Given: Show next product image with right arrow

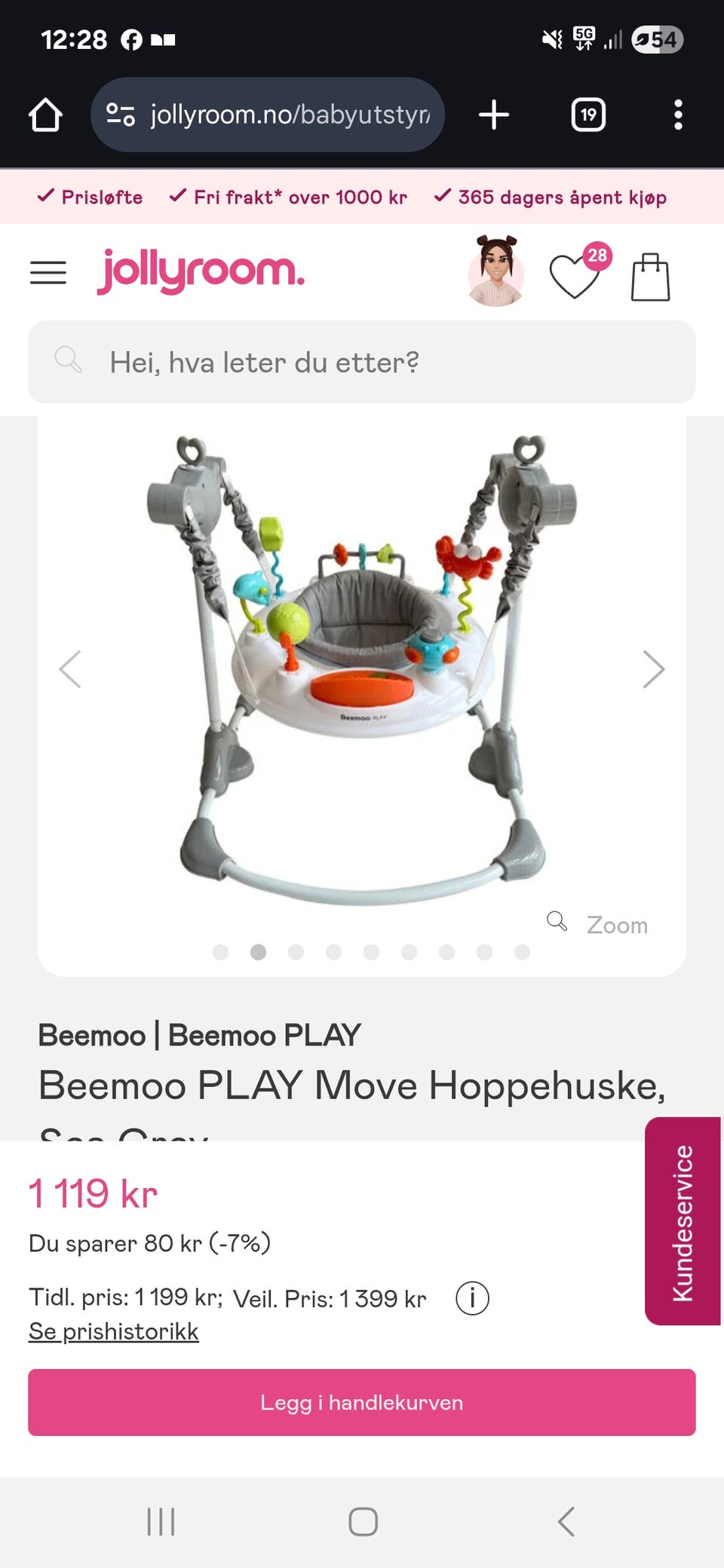Looking at the screenshot, I should point(653,669).
